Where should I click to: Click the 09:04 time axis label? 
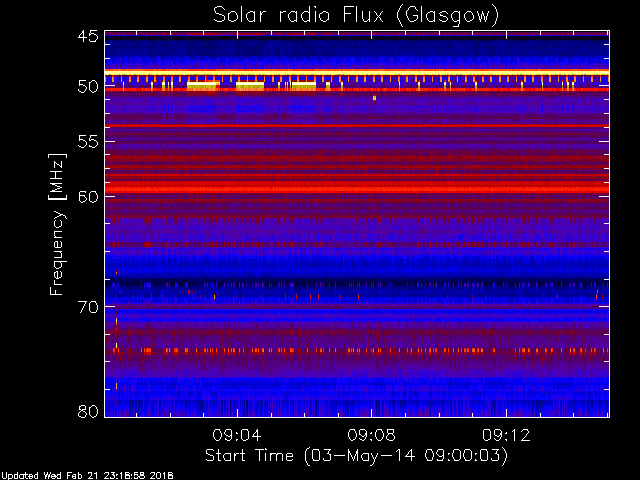click(237, 435)
